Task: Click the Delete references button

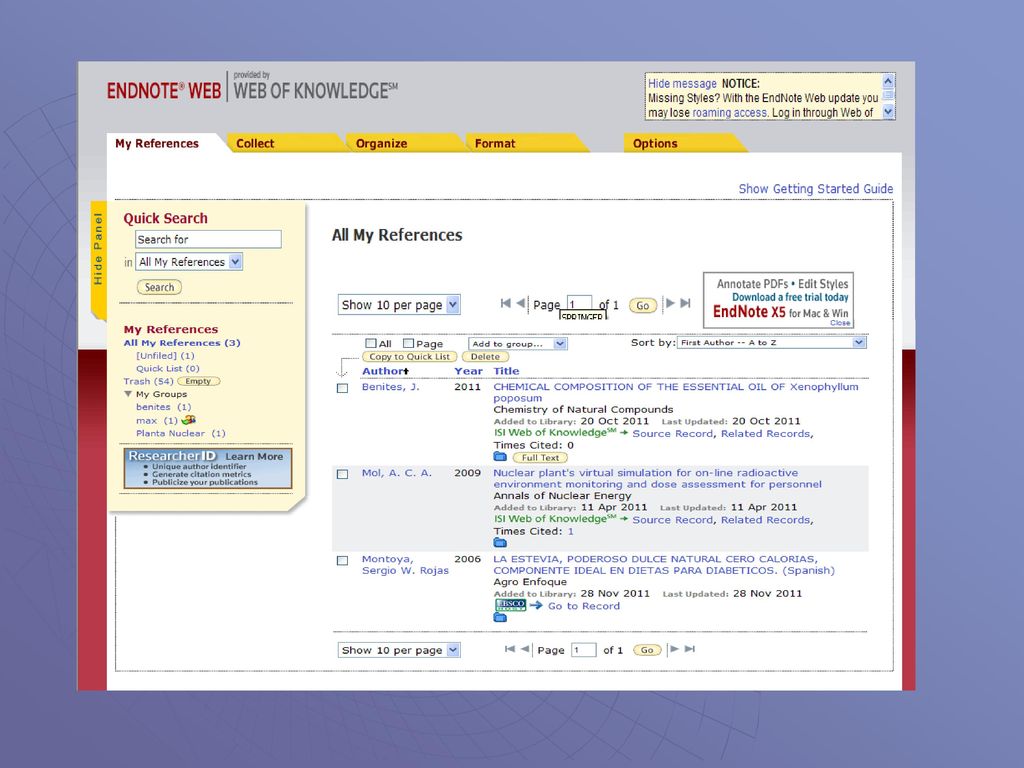Action: coord(485,357)
